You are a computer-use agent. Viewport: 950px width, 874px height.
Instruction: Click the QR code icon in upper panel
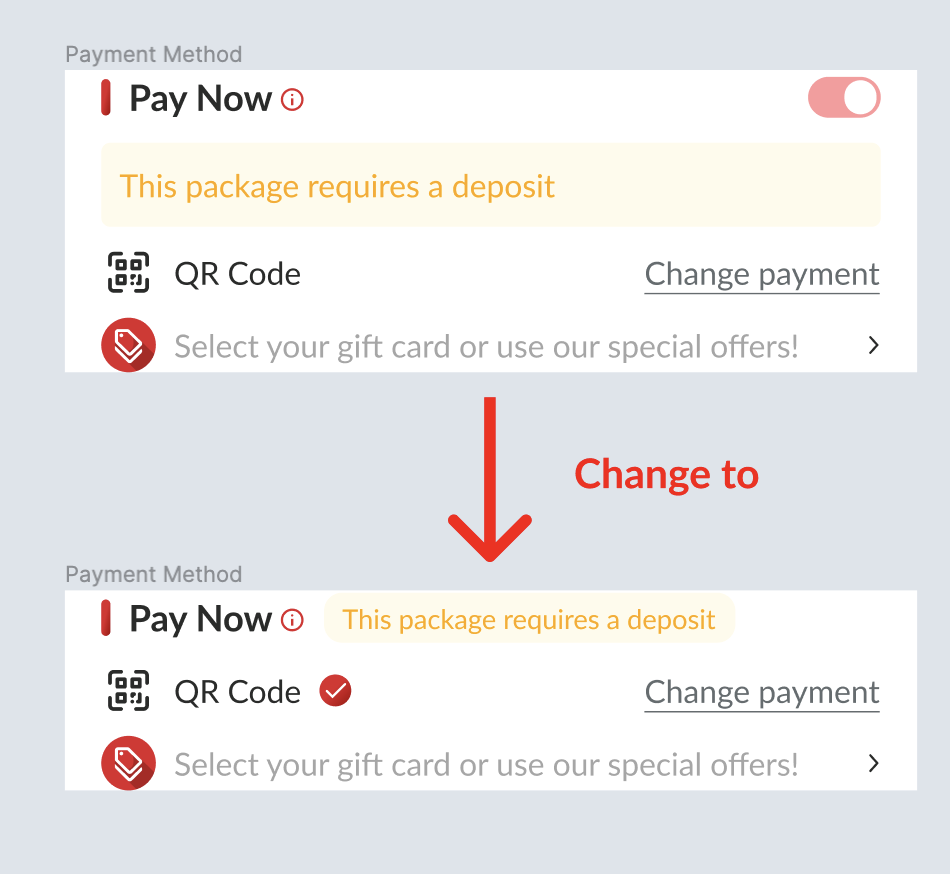pos(128,273)
